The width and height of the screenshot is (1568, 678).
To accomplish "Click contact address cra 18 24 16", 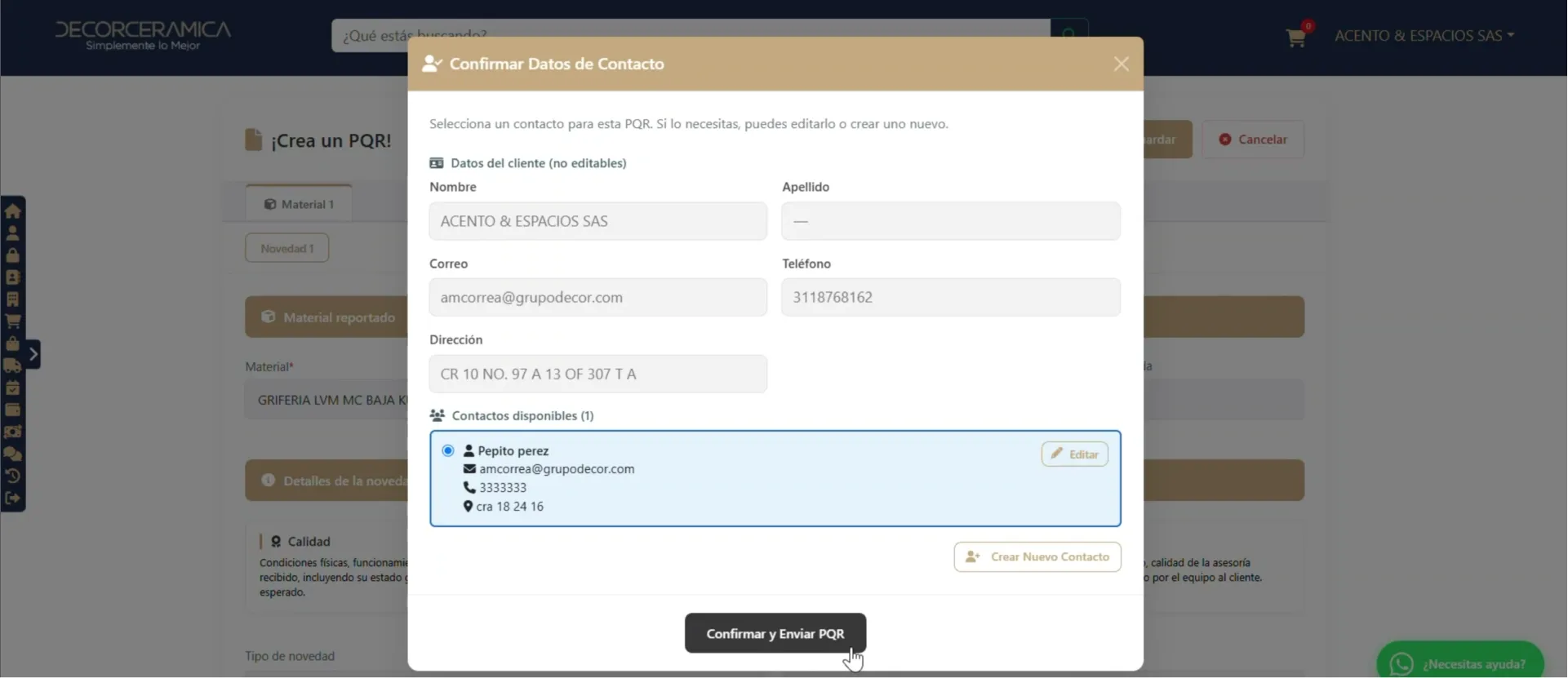I will [x=510, y=507].
